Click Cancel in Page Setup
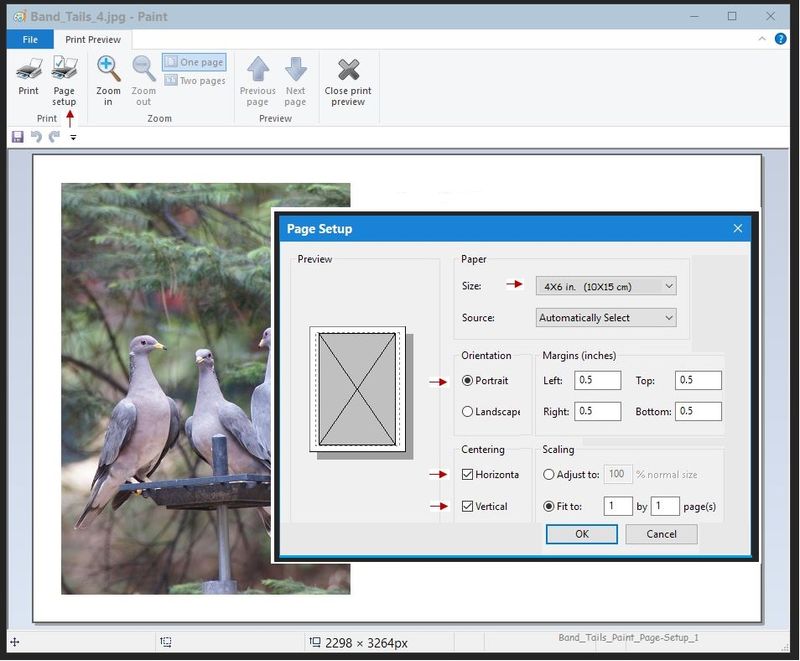 point(661,534)
